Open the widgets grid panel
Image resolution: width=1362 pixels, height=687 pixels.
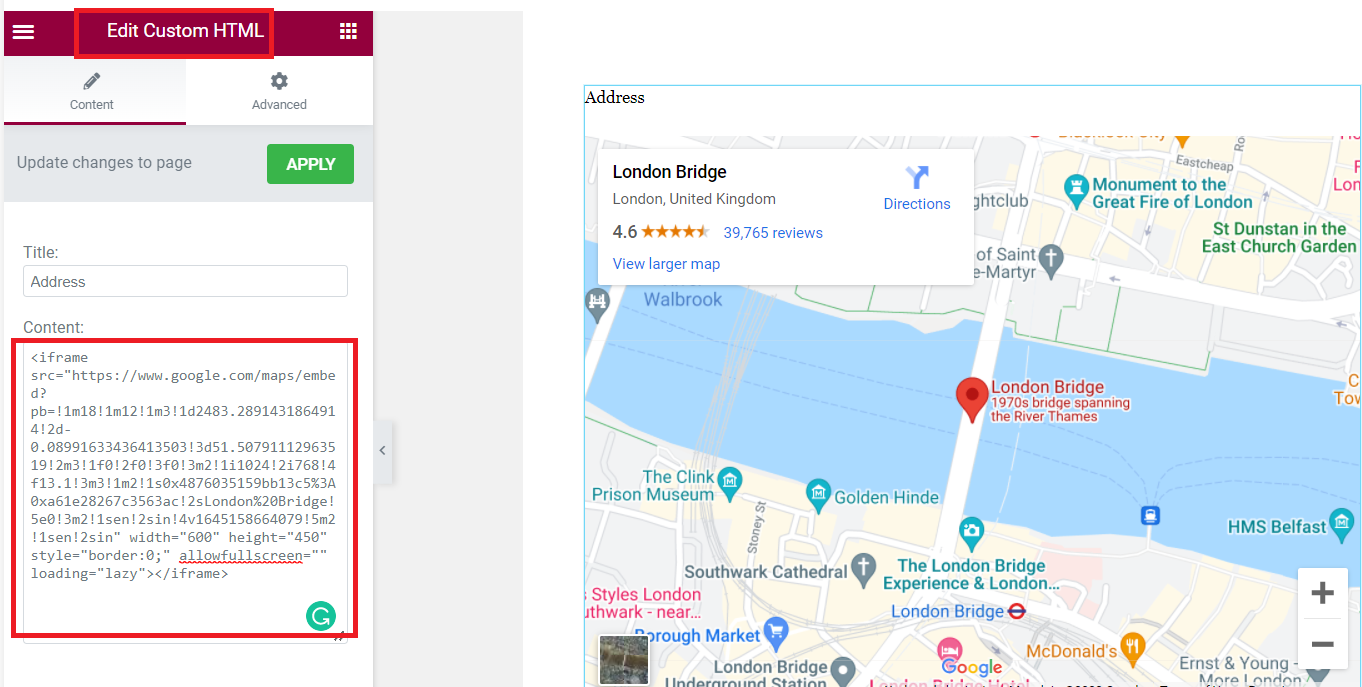348,32
